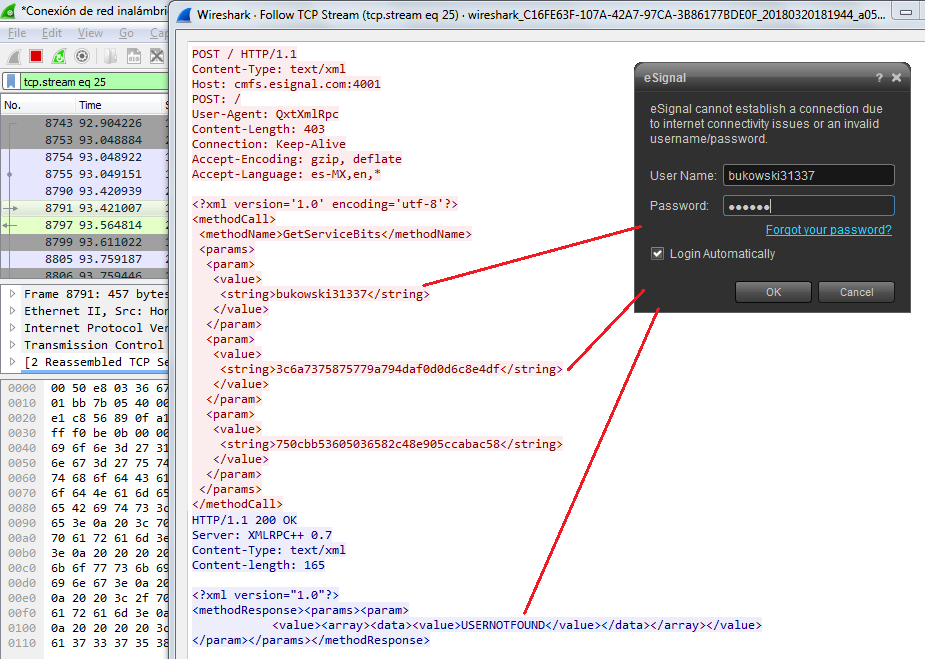Sort packets by the No. column header

(x=37, y=105)
